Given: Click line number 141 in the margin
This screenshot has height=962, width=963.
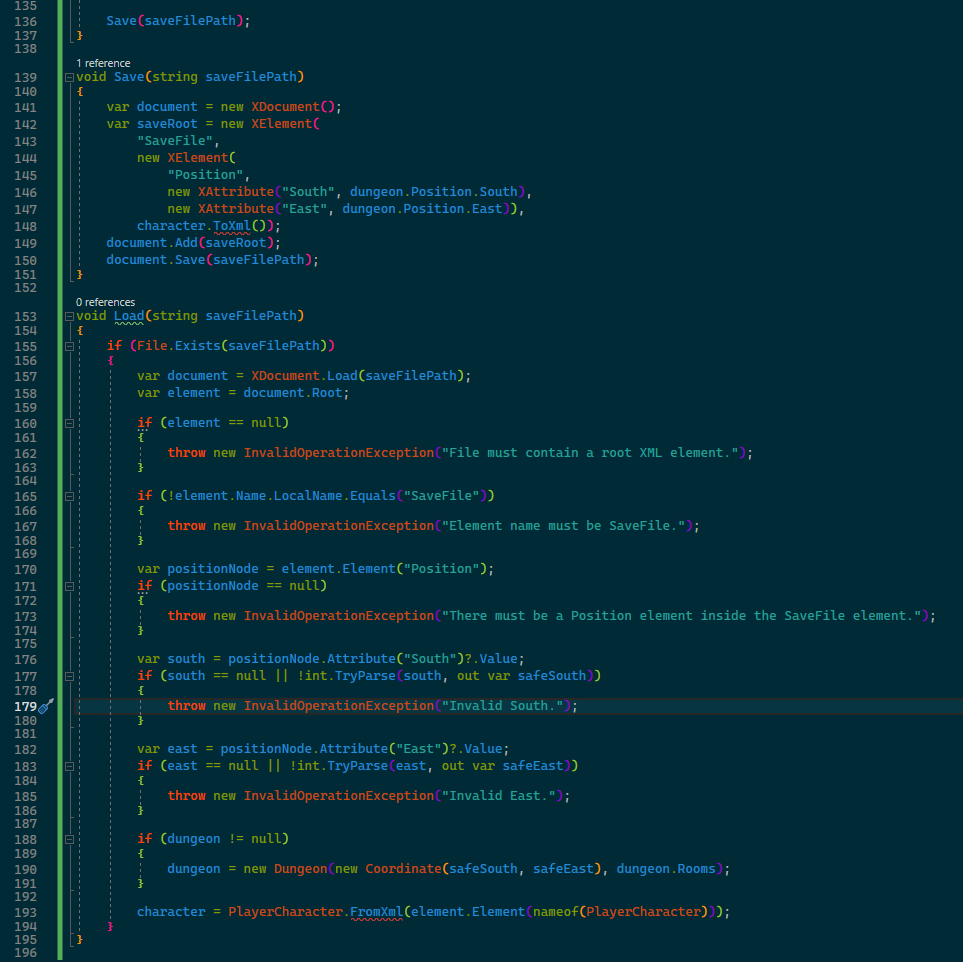Looking at the screenshot, I should (x=25, y=108).
